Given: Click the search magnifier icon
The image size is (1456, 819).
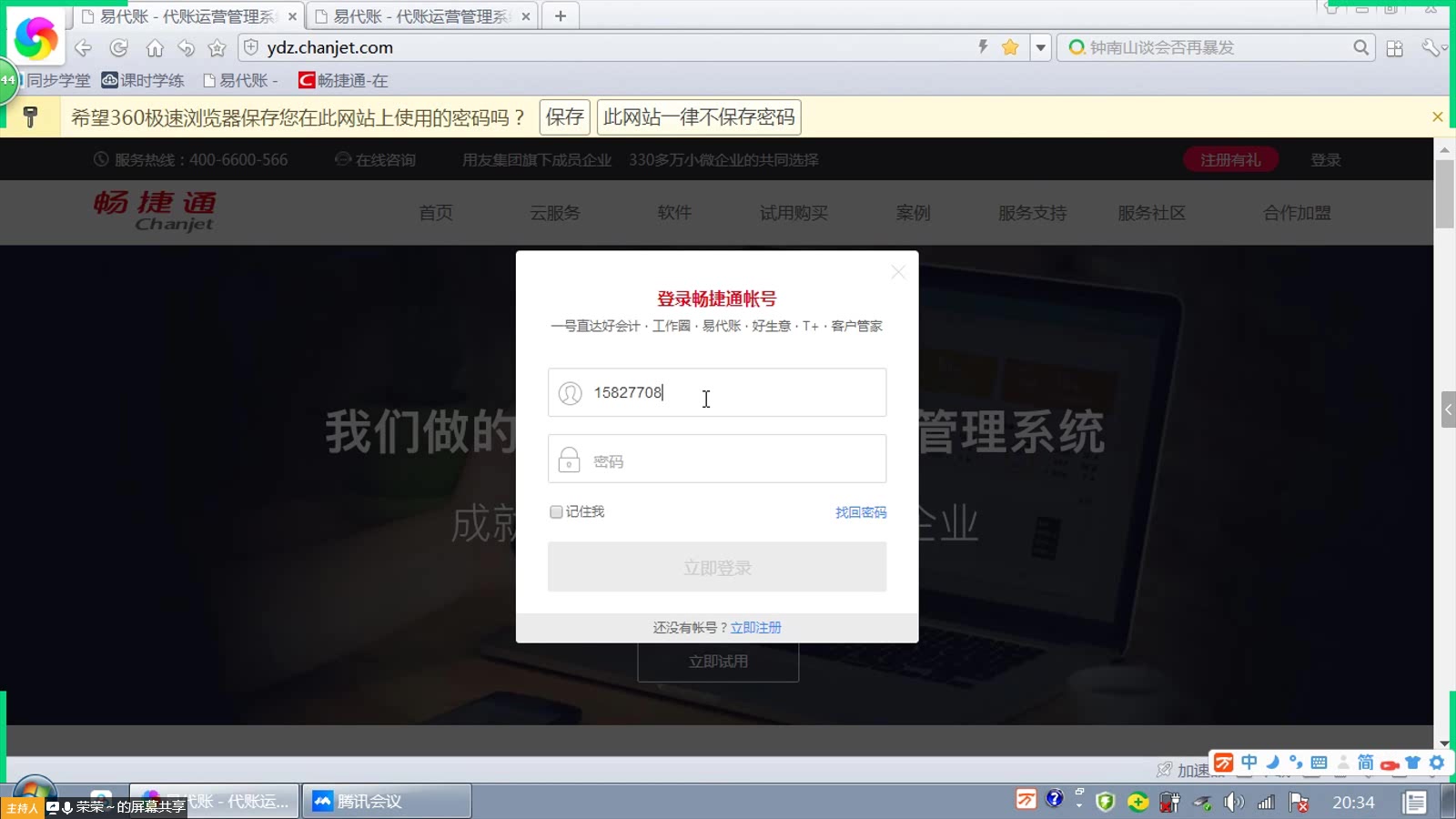Looking at the screenshot, I should coord(1360,47).
